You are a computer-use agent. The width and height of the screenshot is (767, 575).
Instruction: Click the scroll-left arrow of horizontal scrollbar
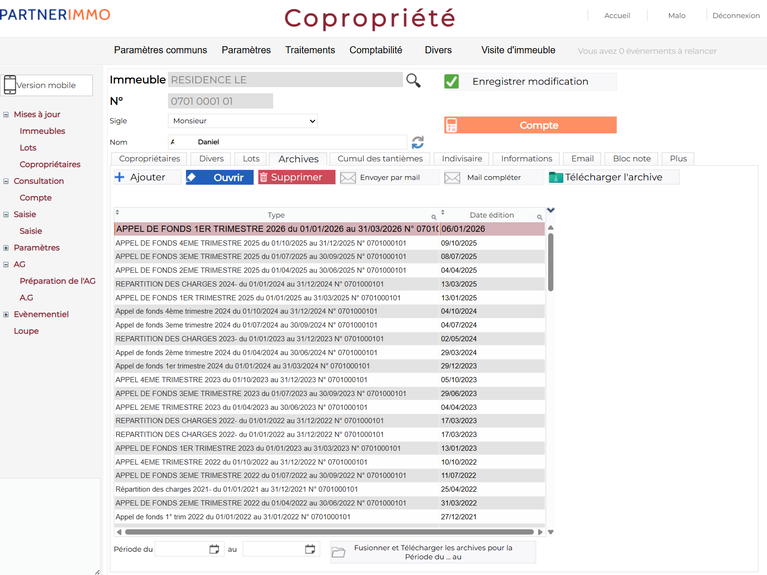pyautogui.click(x=119, y=532)
